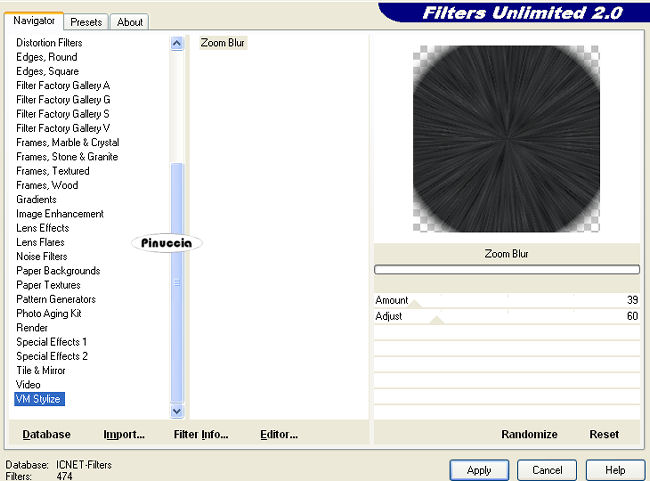Select Frames, Stone & Granite

tap(67, 157)
